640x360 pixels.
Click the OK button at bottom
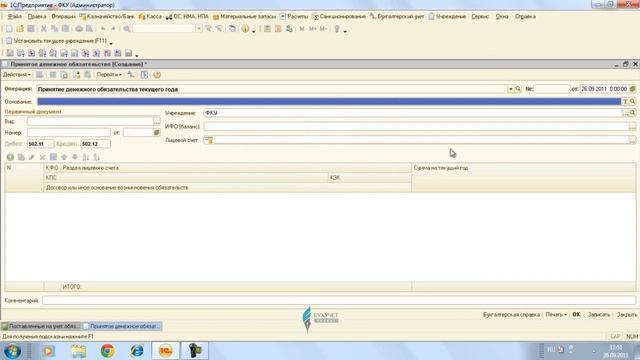(x=576, y=315)
